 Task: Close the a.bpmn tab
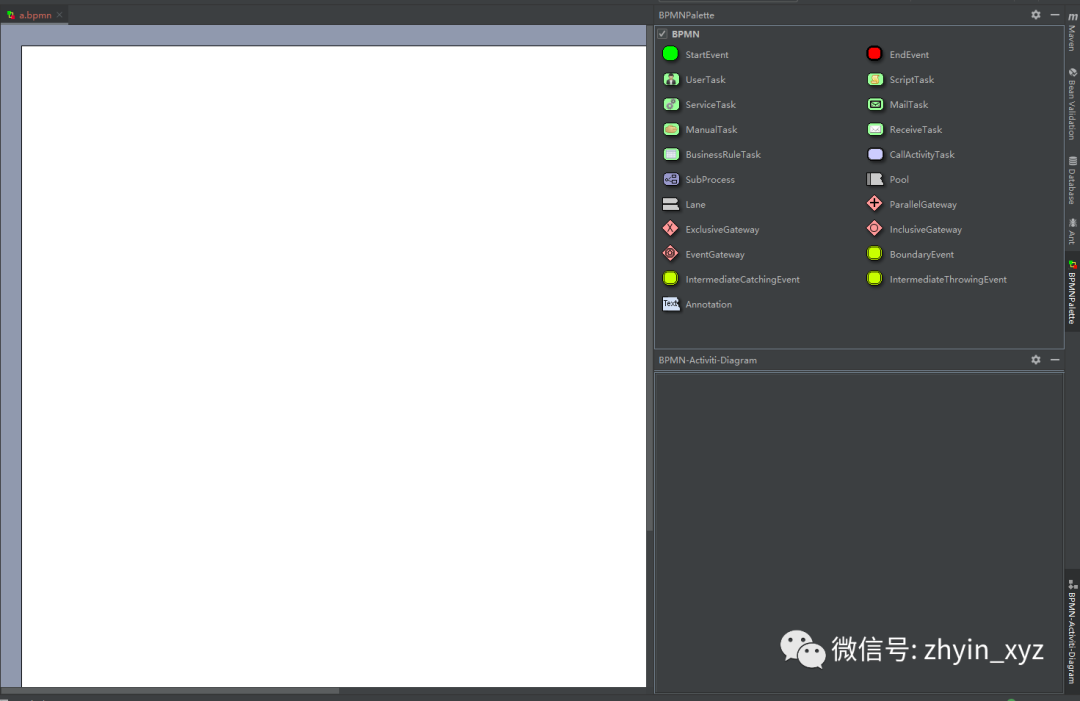59,14
